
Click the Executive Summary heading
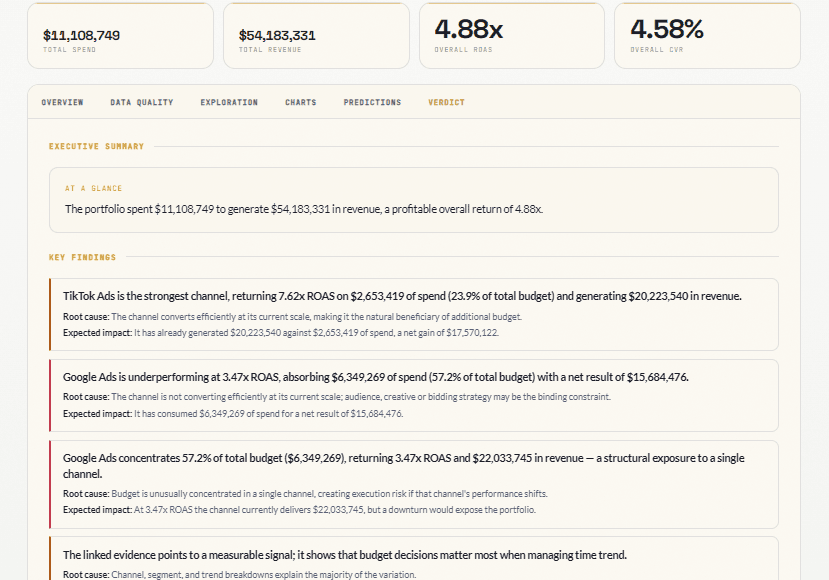[x=96, y=146]
